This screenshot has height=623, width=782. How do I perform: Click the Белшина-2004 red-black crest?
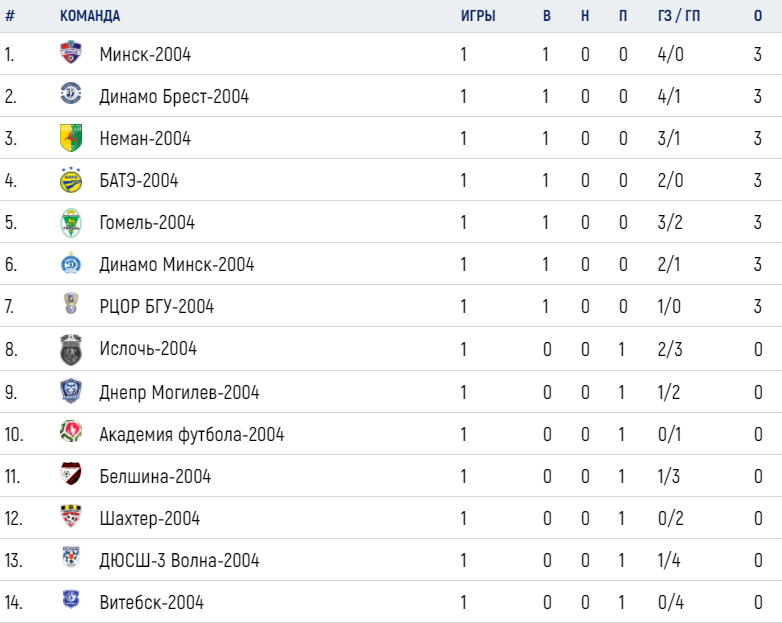[71, 473]
